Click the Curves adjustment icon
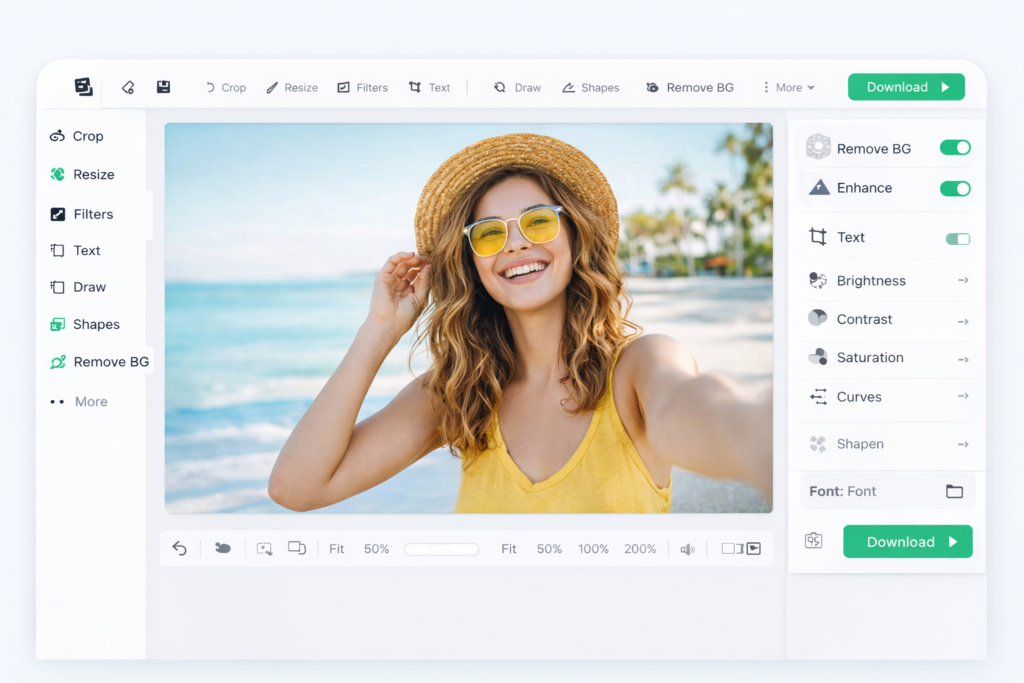The image size is (1024, 683). (x=815, y=397)
